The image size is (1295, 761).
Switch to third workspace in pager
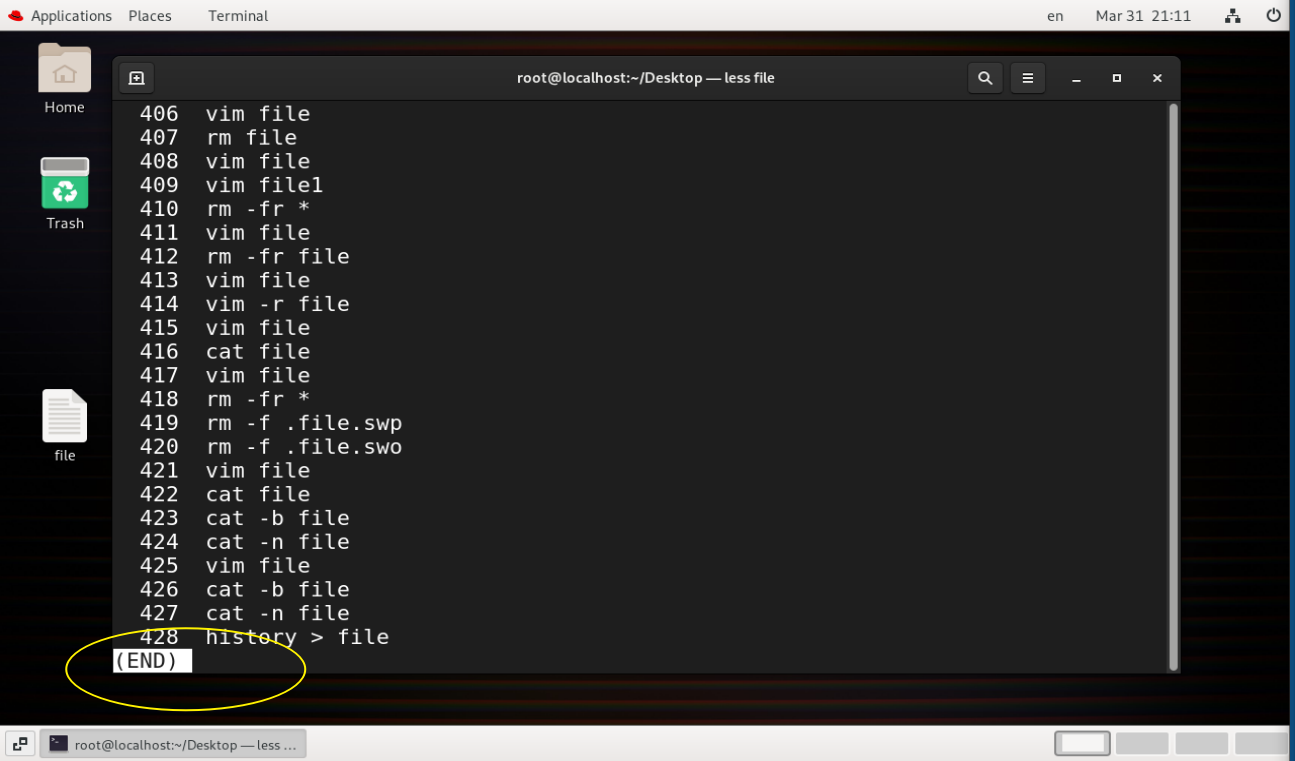pos(1202,743)
